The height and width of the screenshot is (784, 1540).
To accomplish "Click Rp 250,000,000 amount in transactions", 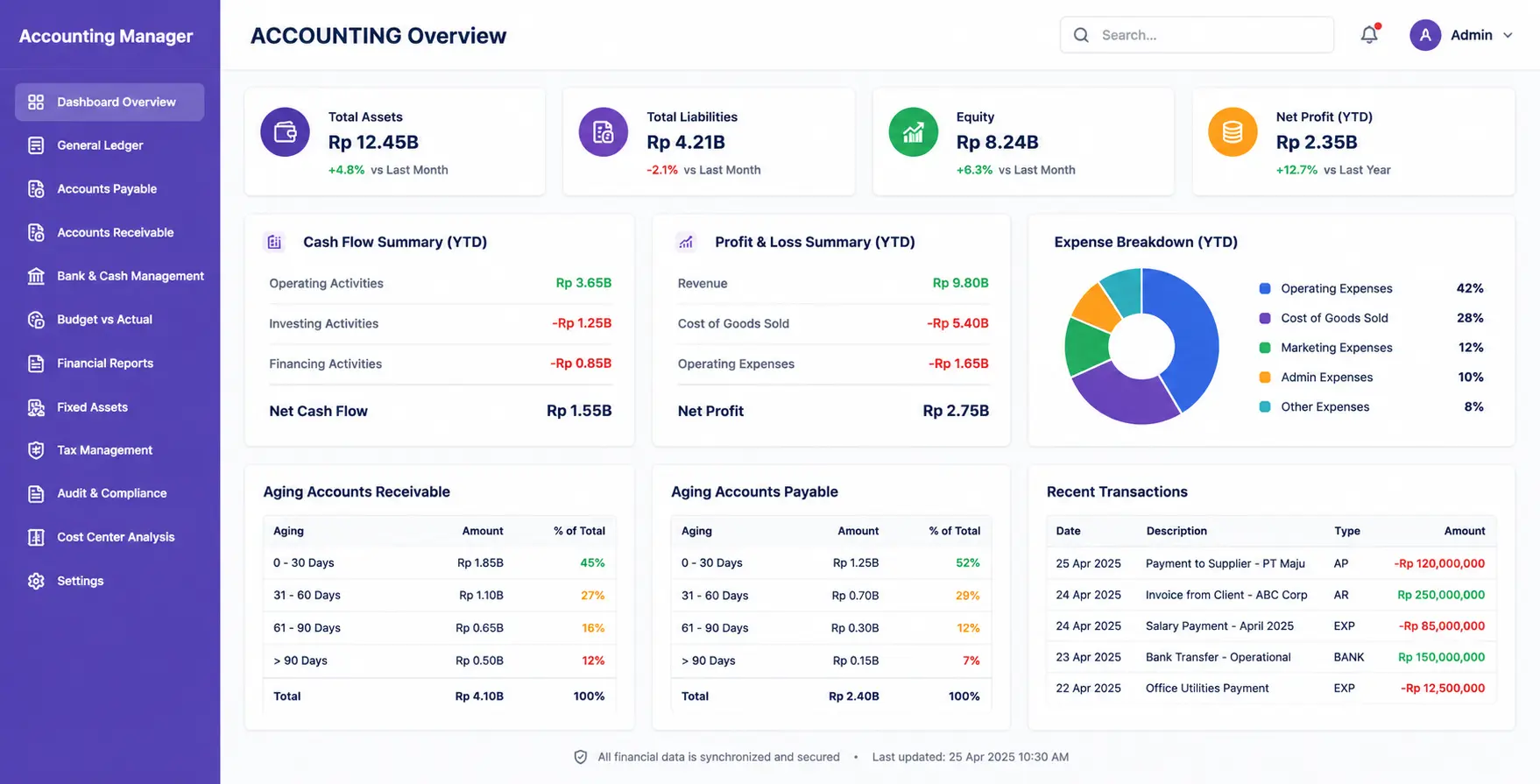I will click(1441, 595).
